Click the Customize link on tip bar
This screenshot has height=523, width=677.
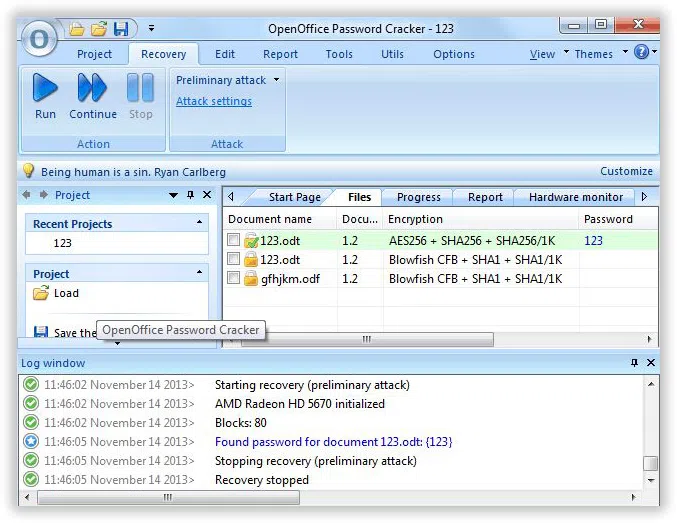[626, 171]
